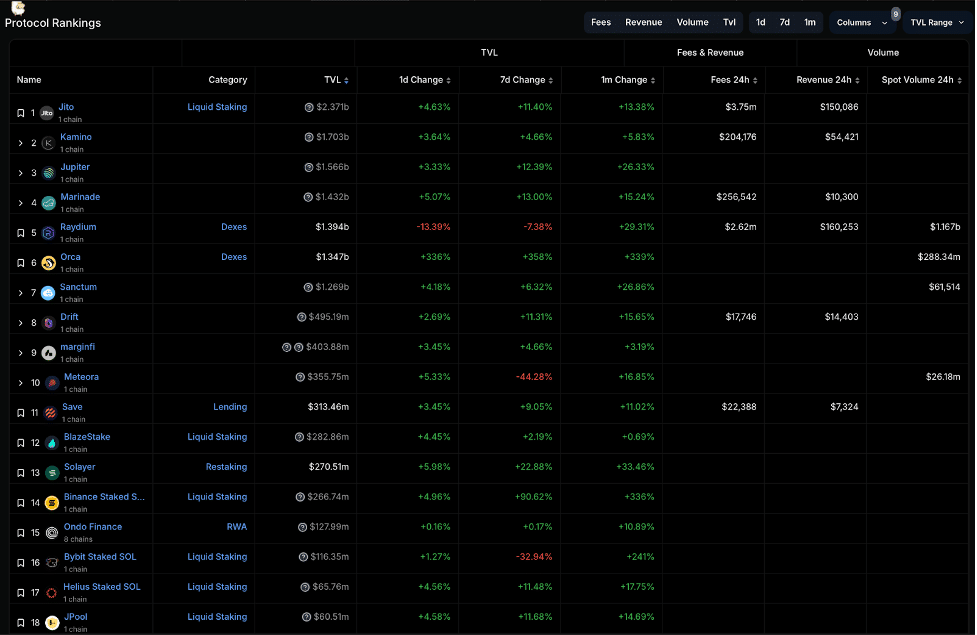The height and width of the screenshot is (635, 977).
Task: Switch to the Revenue tab
Action: pos(644,22)
